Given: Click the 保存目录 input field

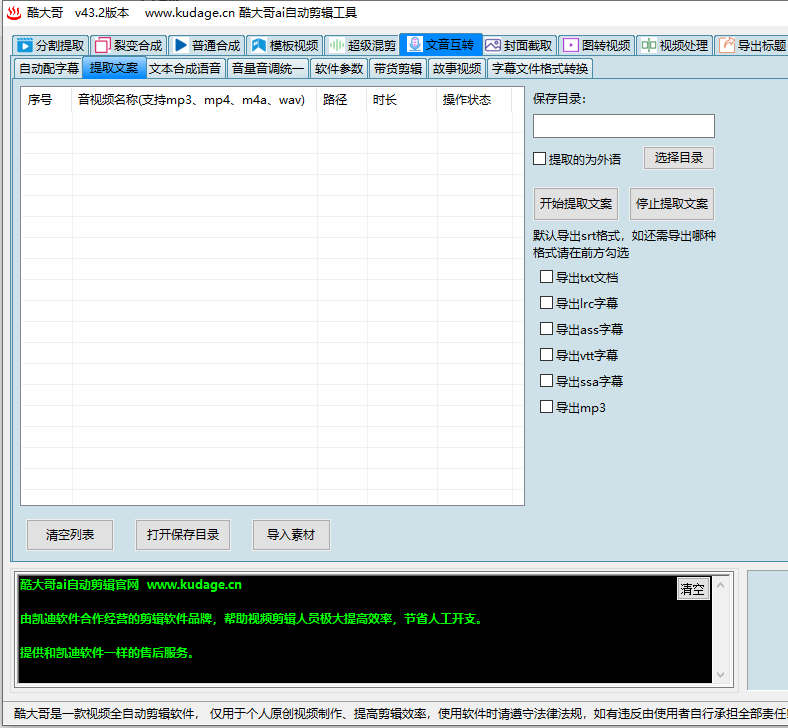Looking at the screenshot, I should pos(624,126).
